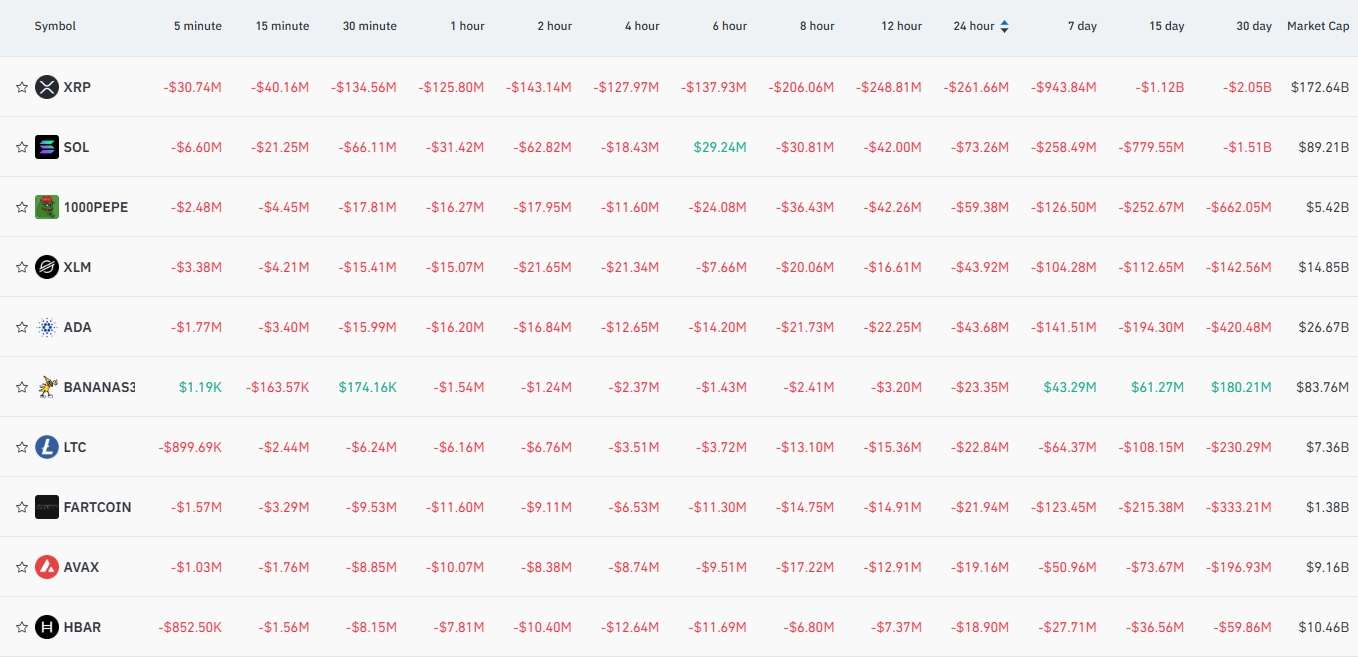Image resolution: width=1358 pixels, height=657 pixels.
Task: Click the LTC coin logo icon
Action: 47,447
